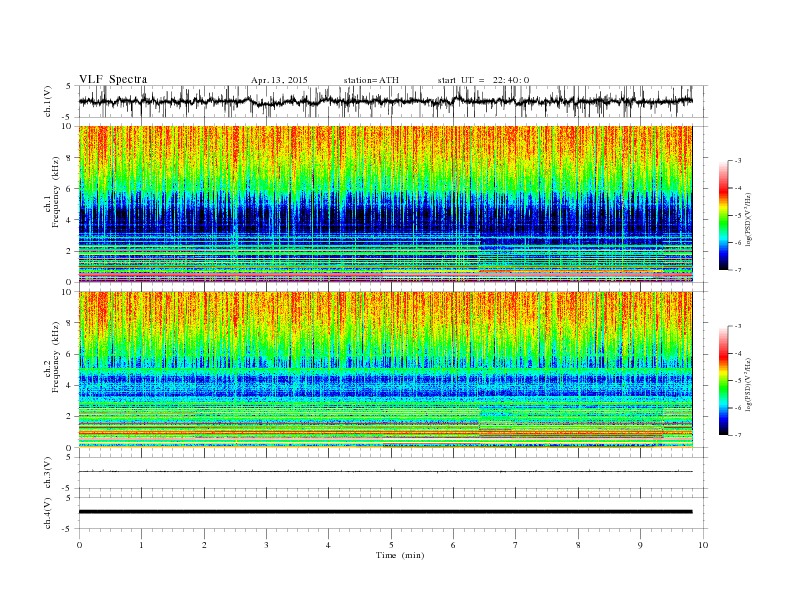792x612 pixels.
Task: Click the ch.1 voltage waveform trace
Action: (x=385, y=101)
